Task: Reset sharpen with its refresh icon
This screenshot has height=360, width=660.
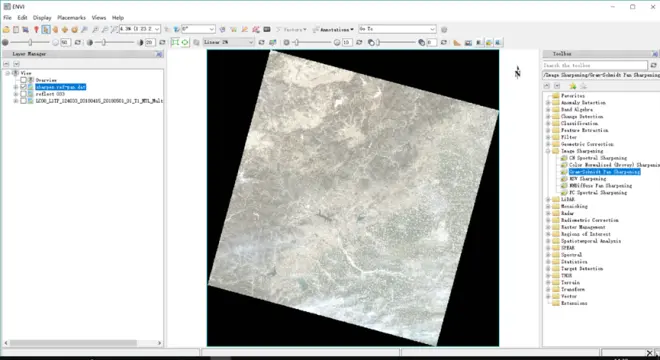Action: click(359, 43)
